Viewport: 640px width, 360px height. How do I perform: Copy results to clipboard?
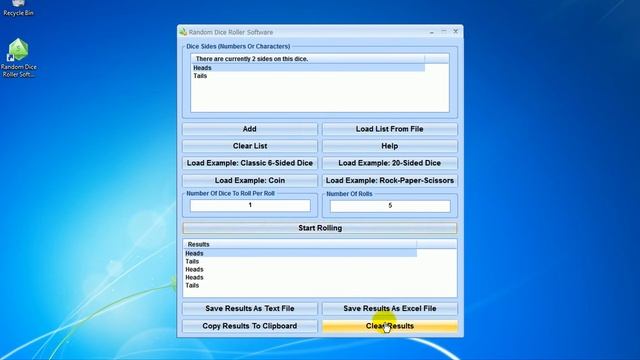[250, 326]
